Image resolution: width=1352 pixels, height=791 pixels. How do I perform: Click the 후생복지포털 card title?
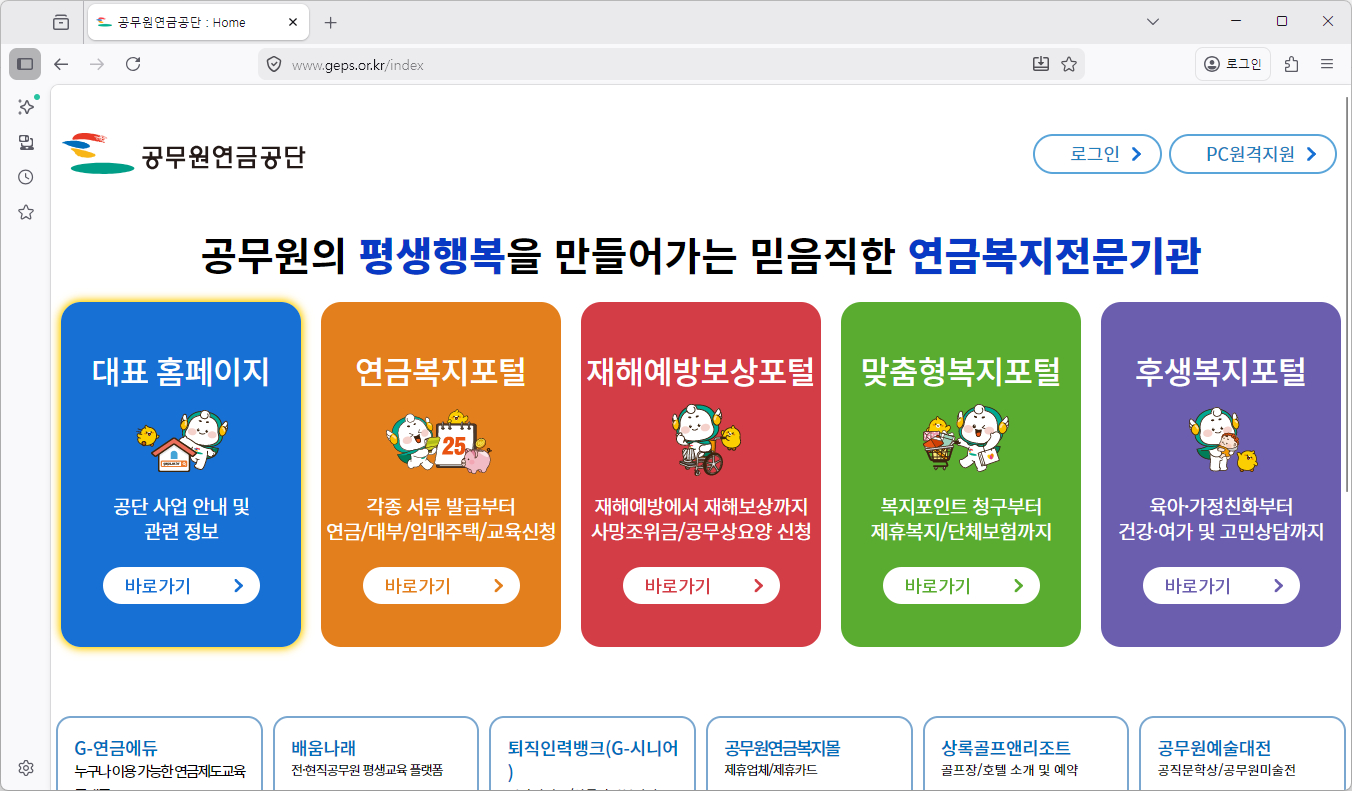tap(1221, 372)
